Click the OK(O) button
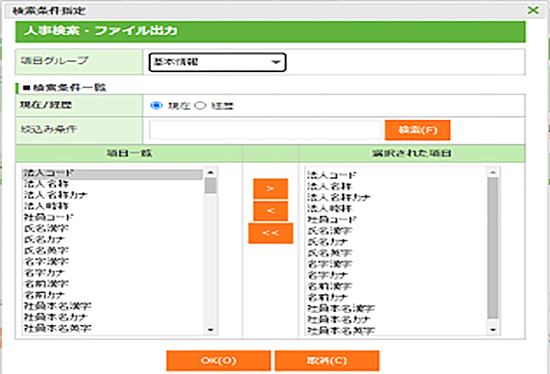Image resolution: width=550 pixels, height=374 pixels. (218, 360)
